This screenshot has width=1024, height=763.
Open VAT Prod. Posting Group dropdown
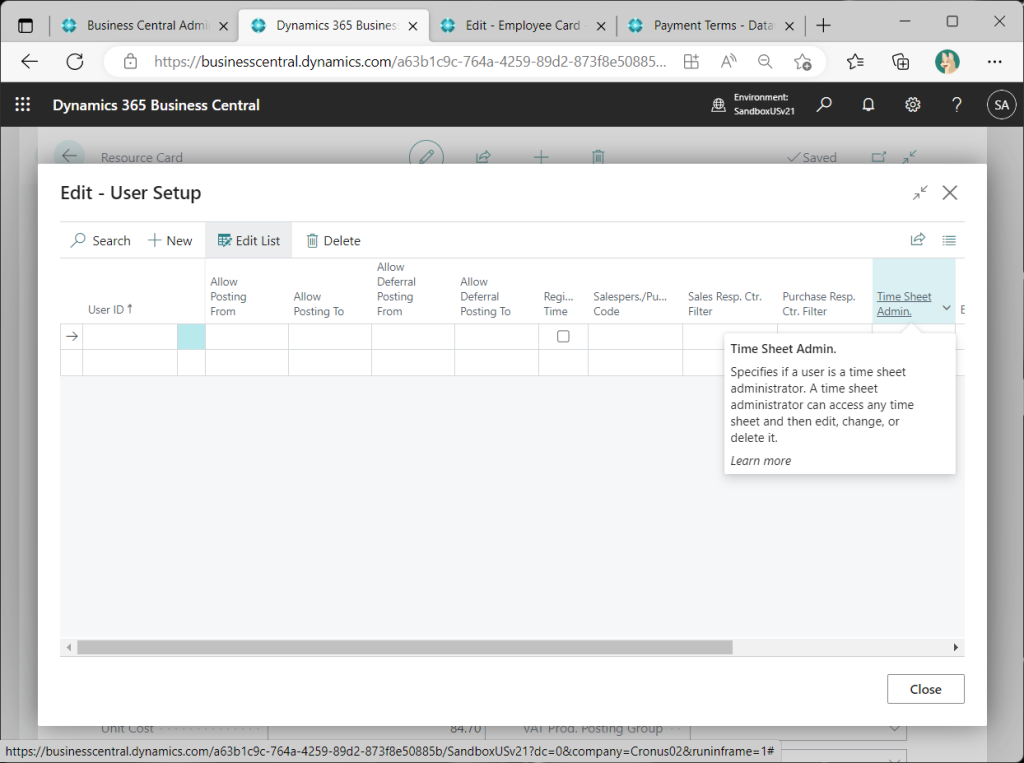895,728
